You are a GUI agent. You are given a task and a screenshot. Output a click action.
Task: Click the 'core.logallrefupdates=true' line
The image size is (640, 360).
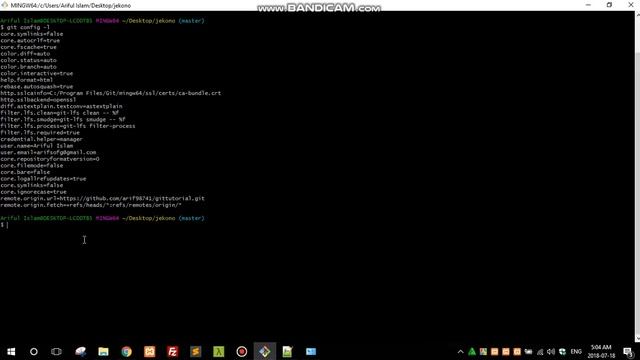(43, 178)
